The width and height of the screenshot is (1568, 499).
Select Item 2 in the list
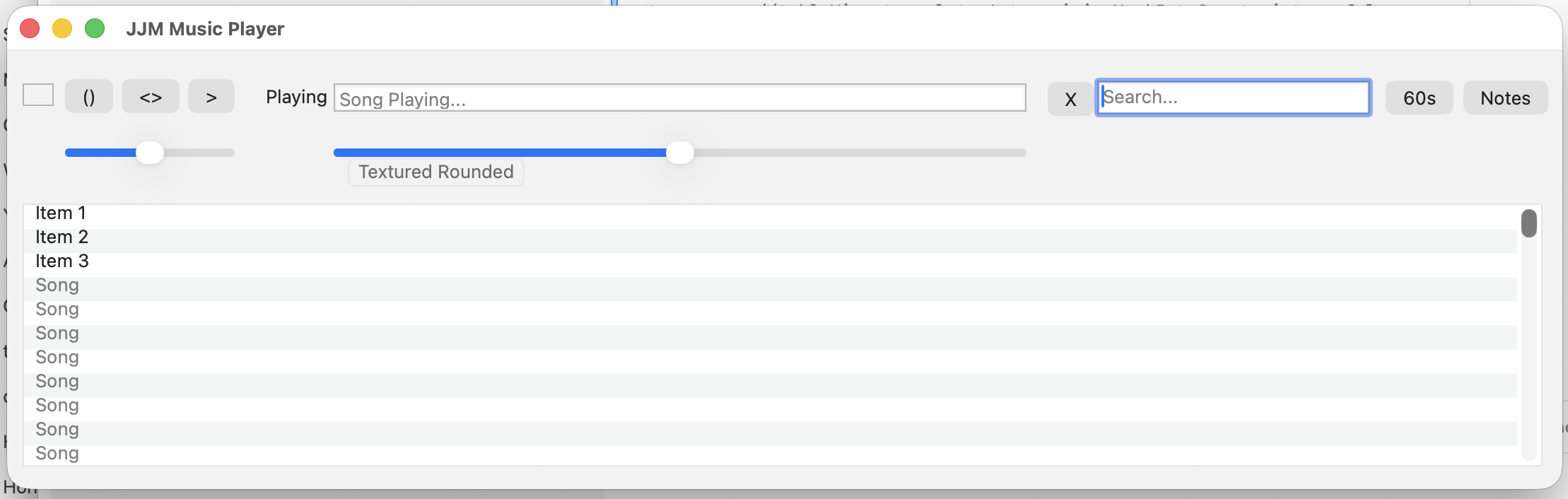62,237
